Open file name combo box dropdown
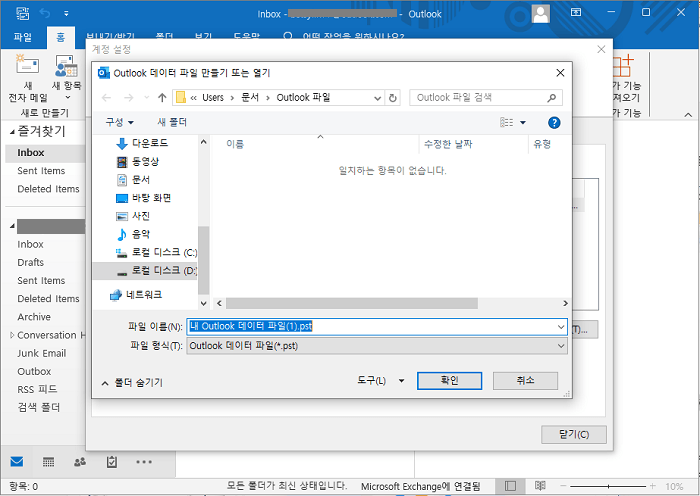The height and width of the screenshot is (496, 700). pos(561,327)
